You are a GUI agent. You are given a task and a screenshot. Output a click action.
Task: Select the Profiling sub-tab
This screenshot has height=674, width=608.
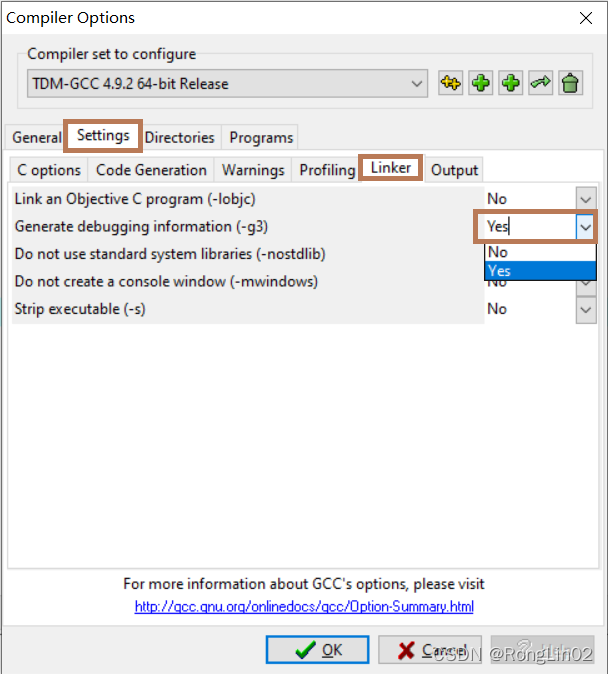(327, 170)
